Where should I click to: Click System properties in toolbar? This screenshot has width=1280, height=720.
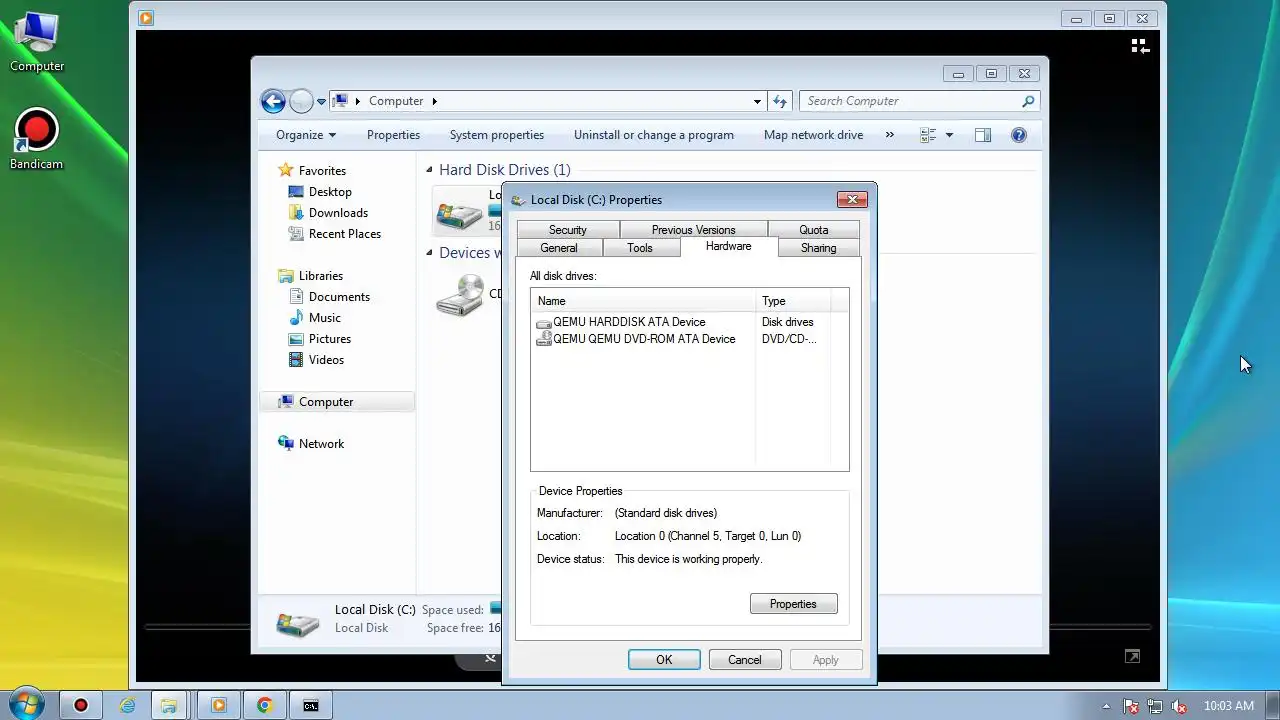pyautogui.click(x=497, y=135)
